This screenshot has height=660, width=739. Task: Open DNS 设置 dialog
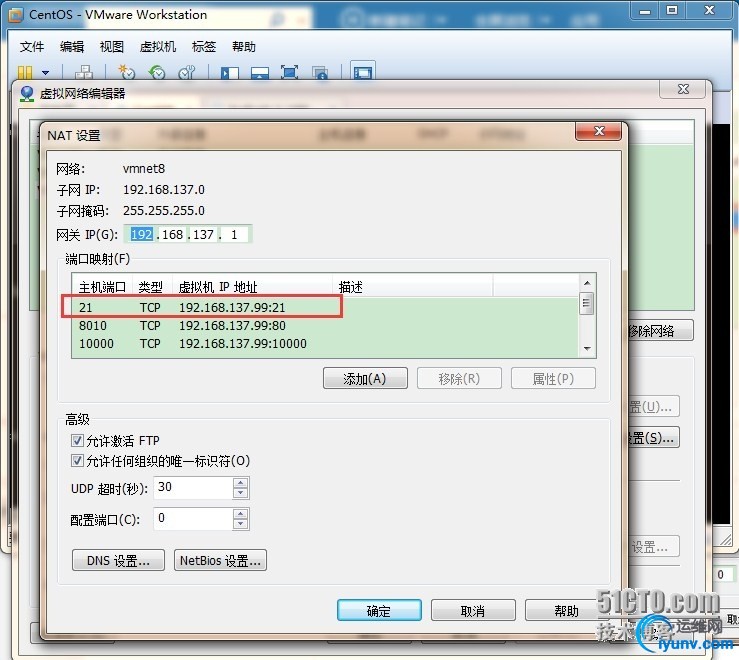118,561
